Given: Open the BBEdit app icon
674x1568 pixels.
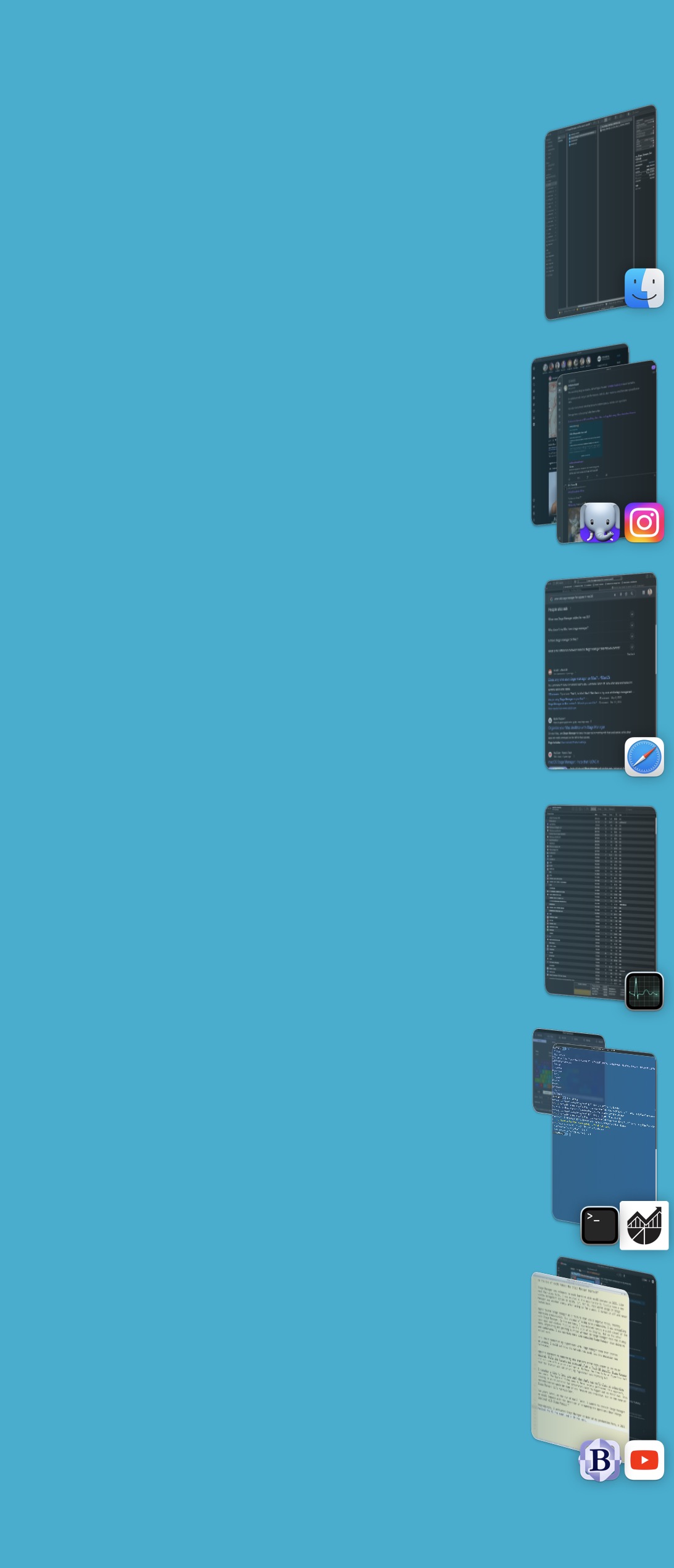Looking at the screenshot, I should click(599, 1460).
